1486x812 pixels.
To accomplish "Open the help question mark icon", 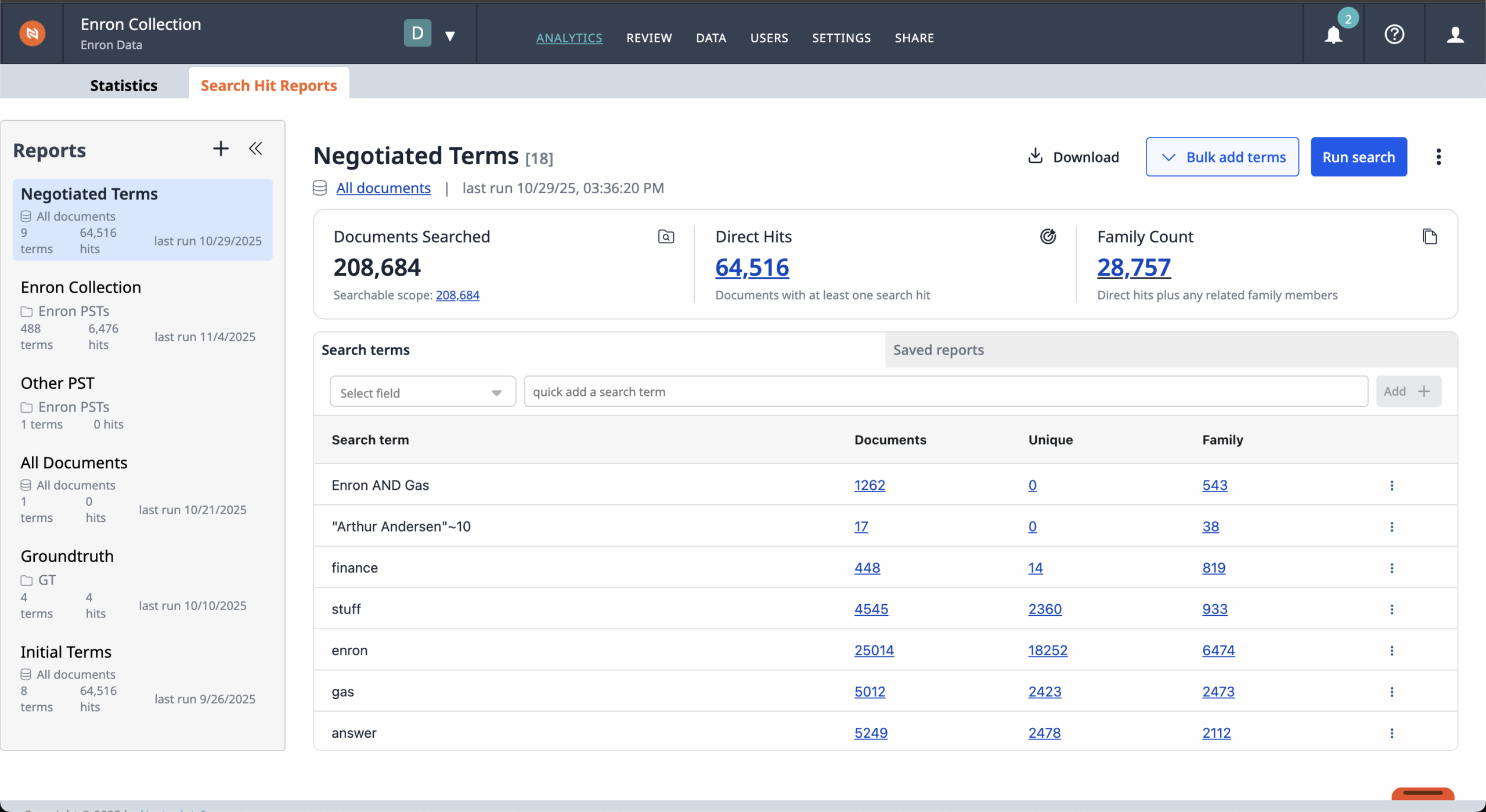I will tap(1394, 34).
